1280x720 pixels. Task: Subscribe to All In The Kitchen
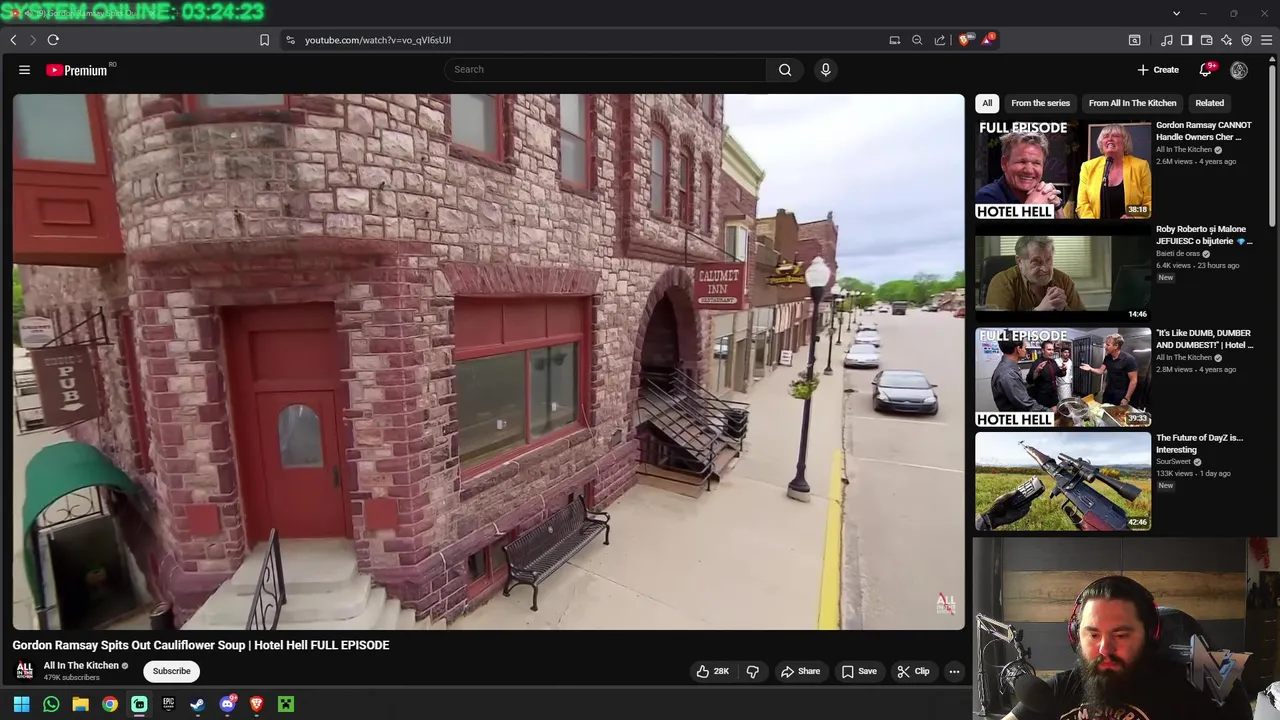tap(171, 671)
